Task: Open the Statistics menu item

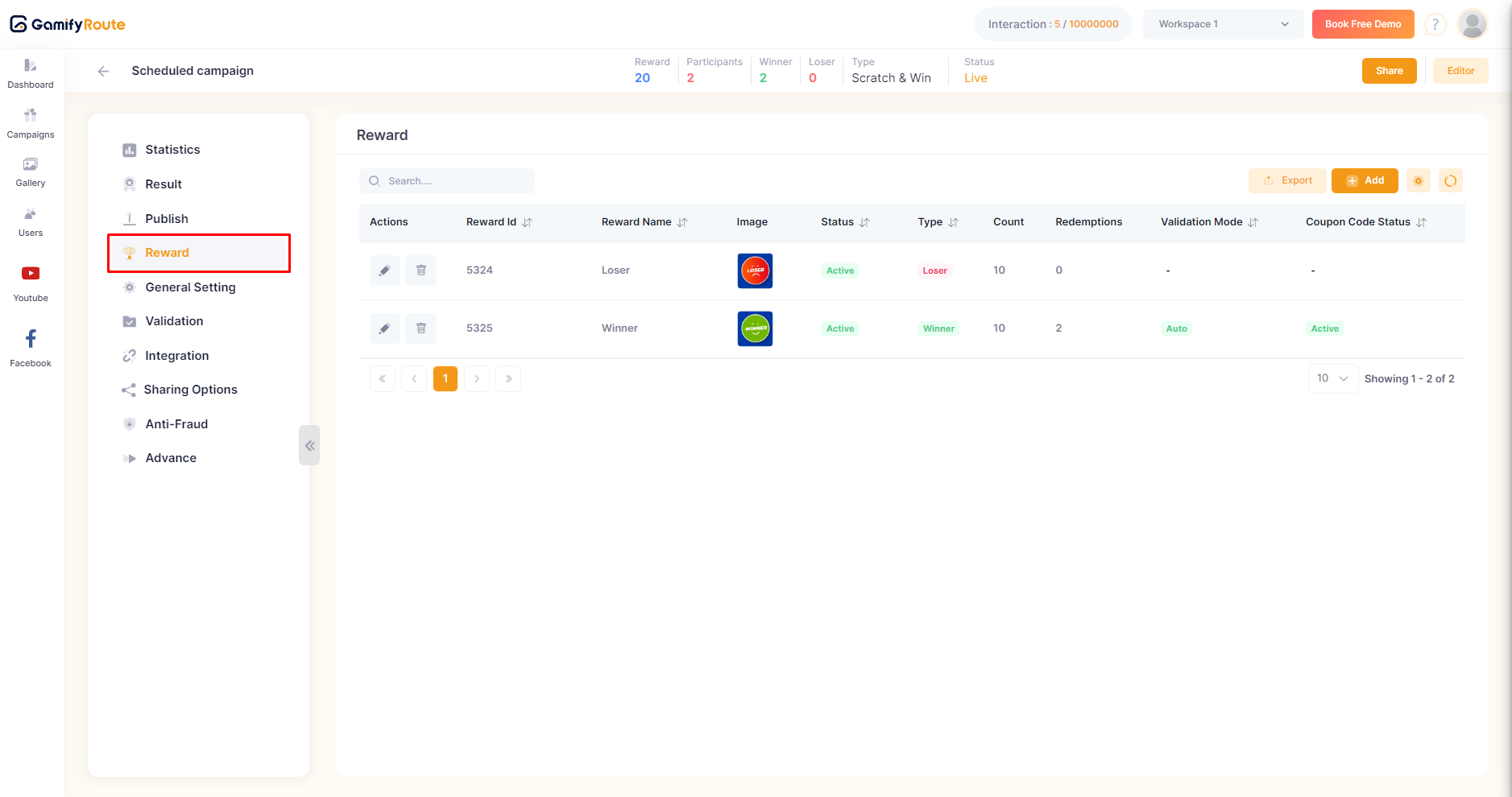Action: coord(172,150)
